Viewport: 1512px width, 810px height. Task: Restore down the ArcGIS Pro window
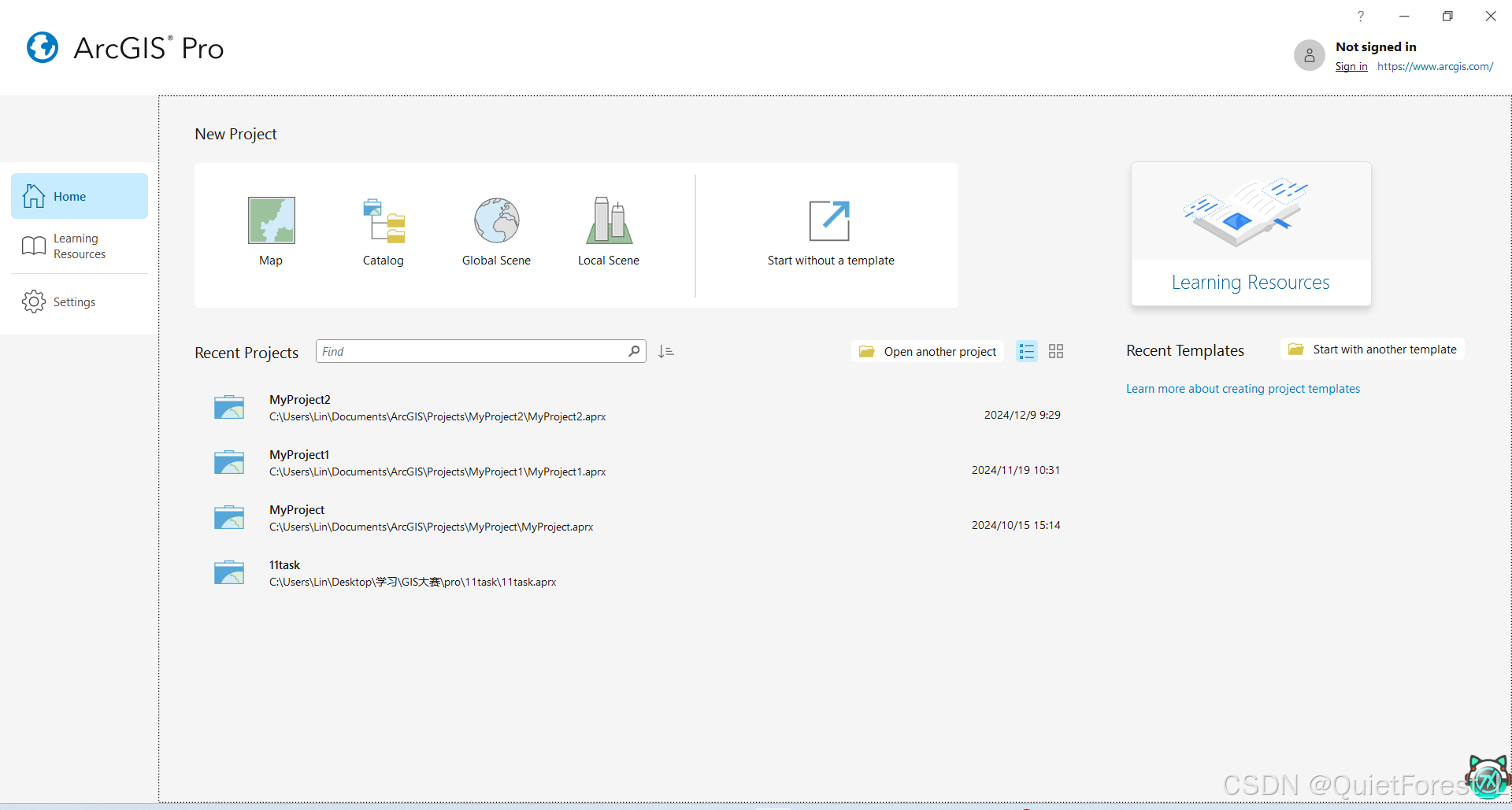click(x=1447, y=17)
